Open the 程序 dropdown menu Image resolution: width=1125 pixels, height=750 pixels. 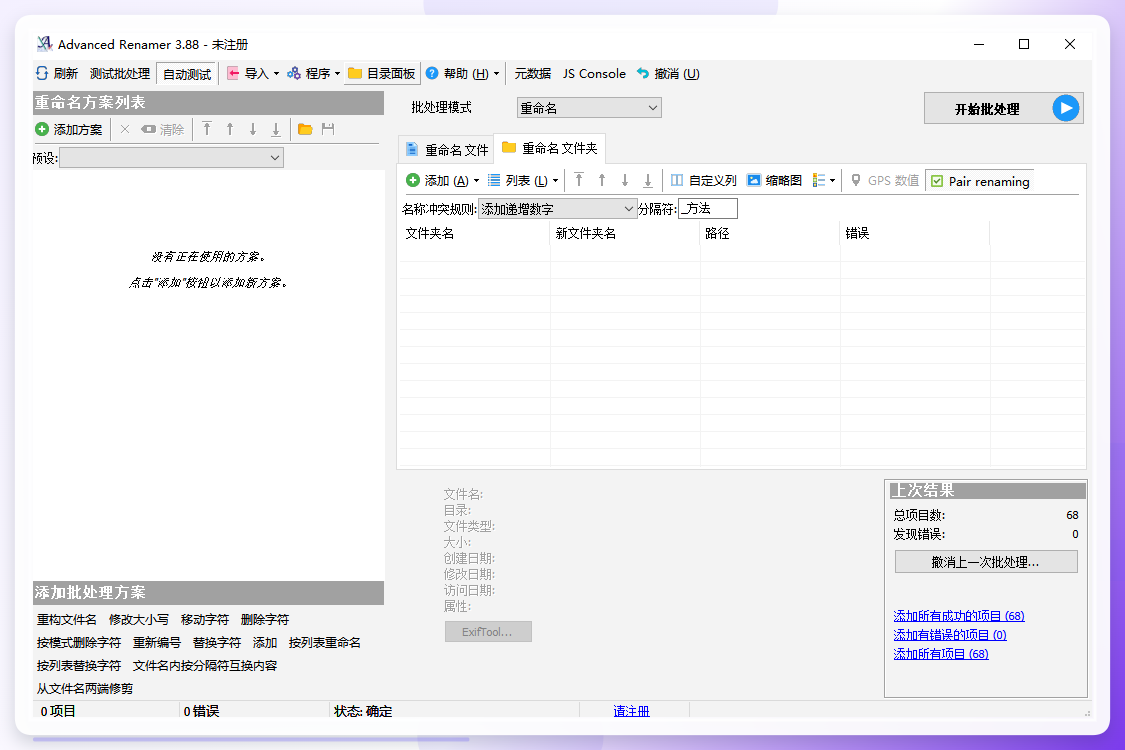314,73
